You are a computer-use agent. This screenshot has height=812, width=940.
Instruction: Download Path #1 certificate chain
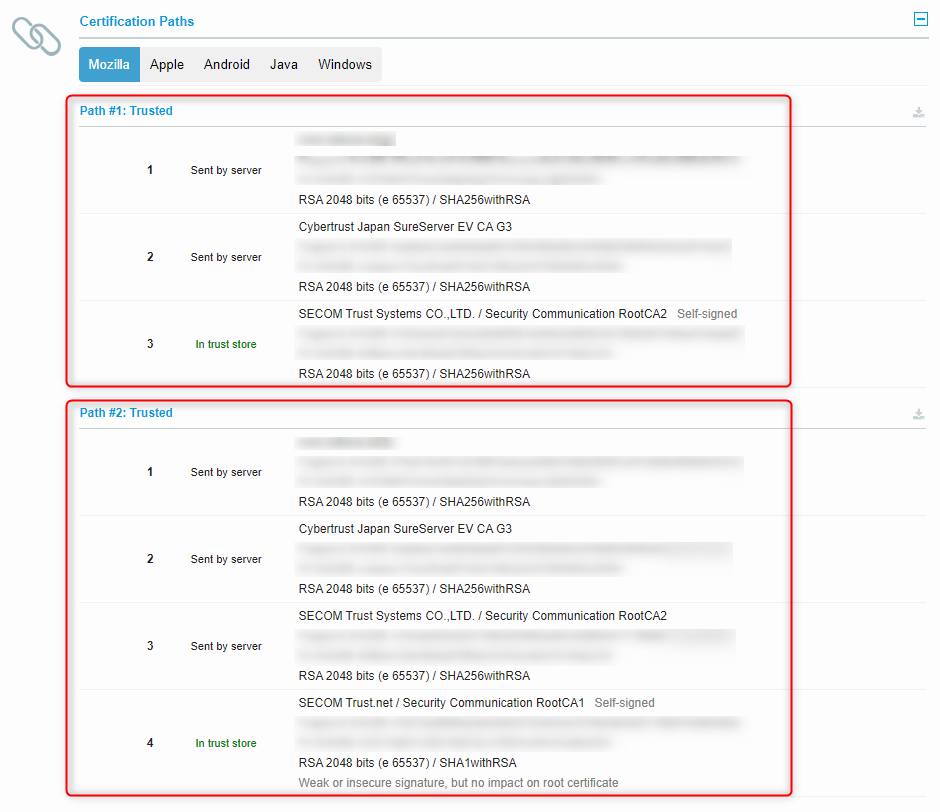[918, 112]
